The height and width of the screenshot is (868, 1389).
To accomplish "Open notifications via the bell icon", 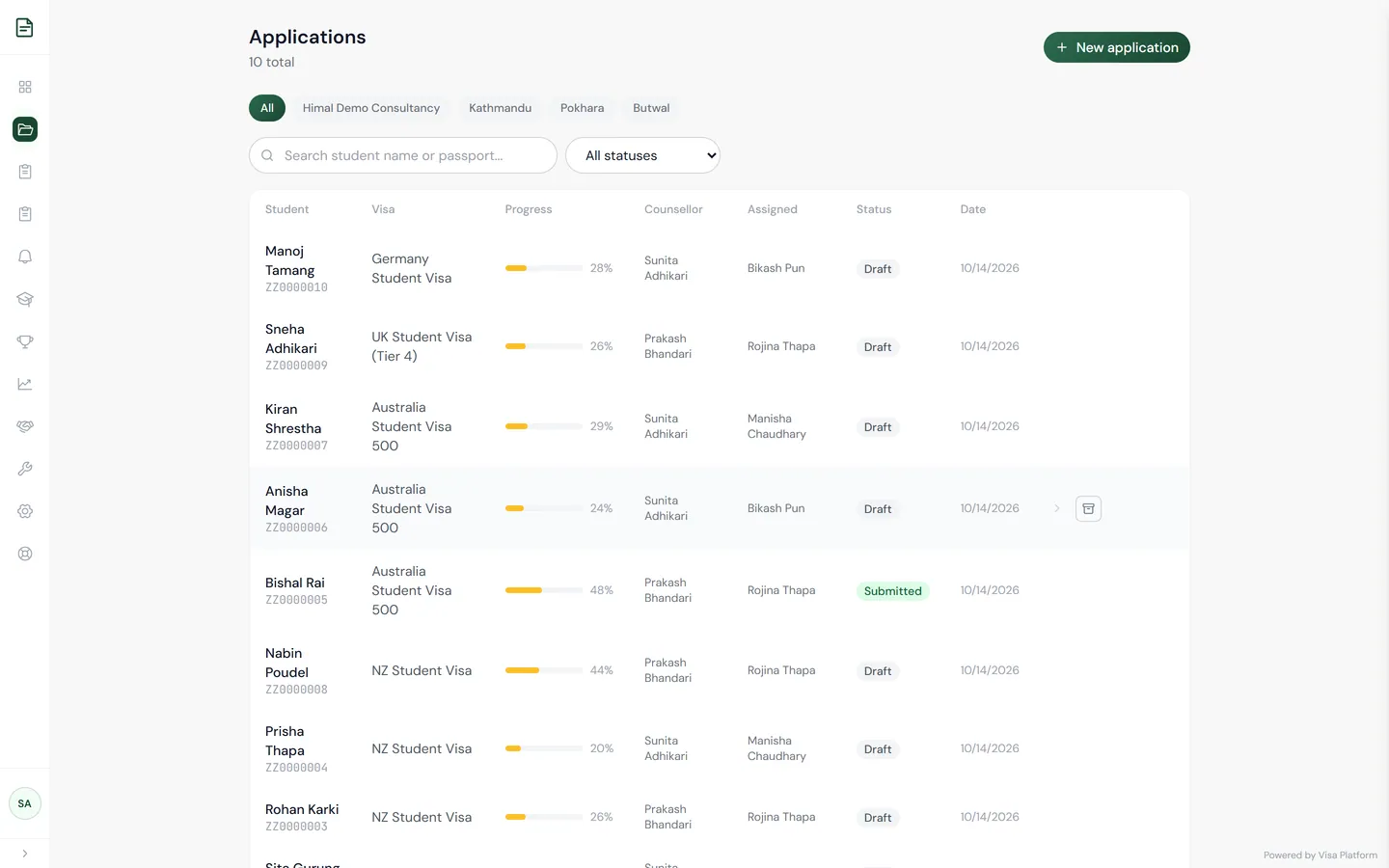I will (25, 257).
